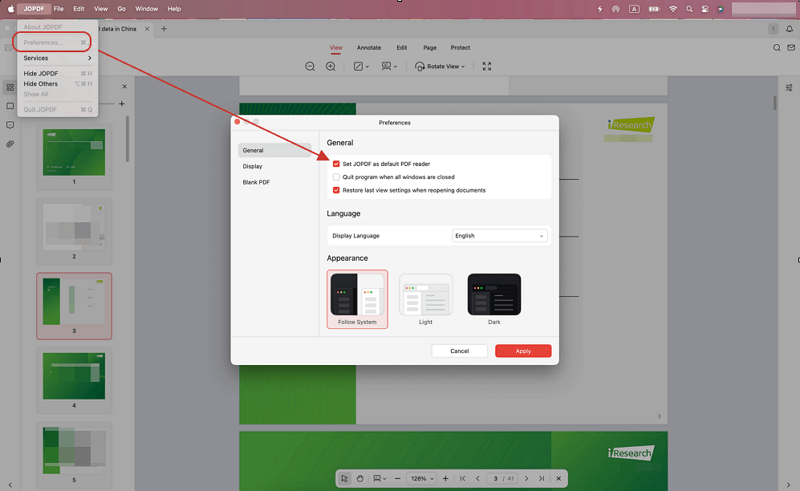Toggle Set JOPDF as default PDF reader
The height and width of the screenshot is (491, 800).
[336, 164]
